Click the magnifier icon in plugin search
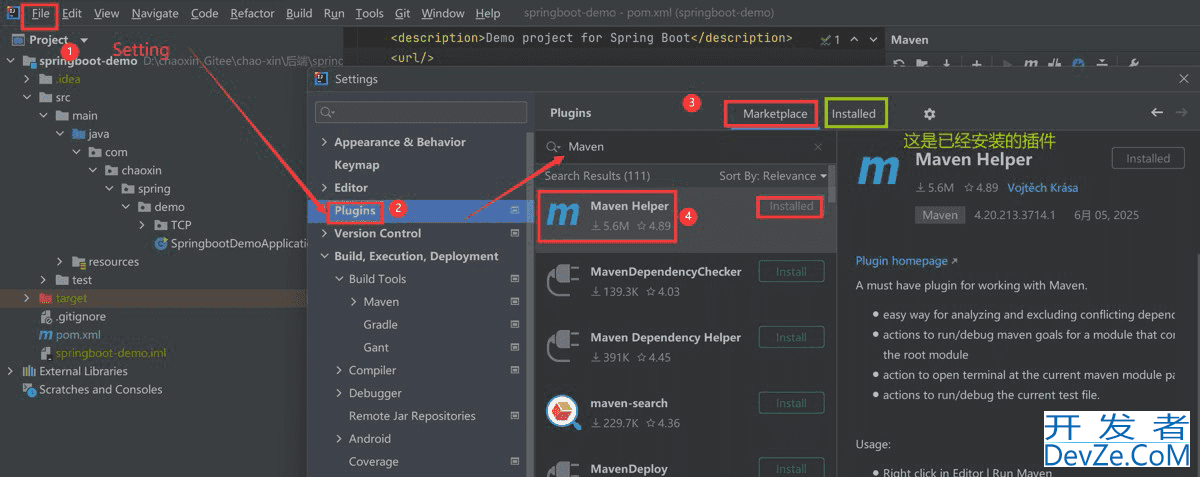The height and width of the screenshot is (477, 1200). 554,147
